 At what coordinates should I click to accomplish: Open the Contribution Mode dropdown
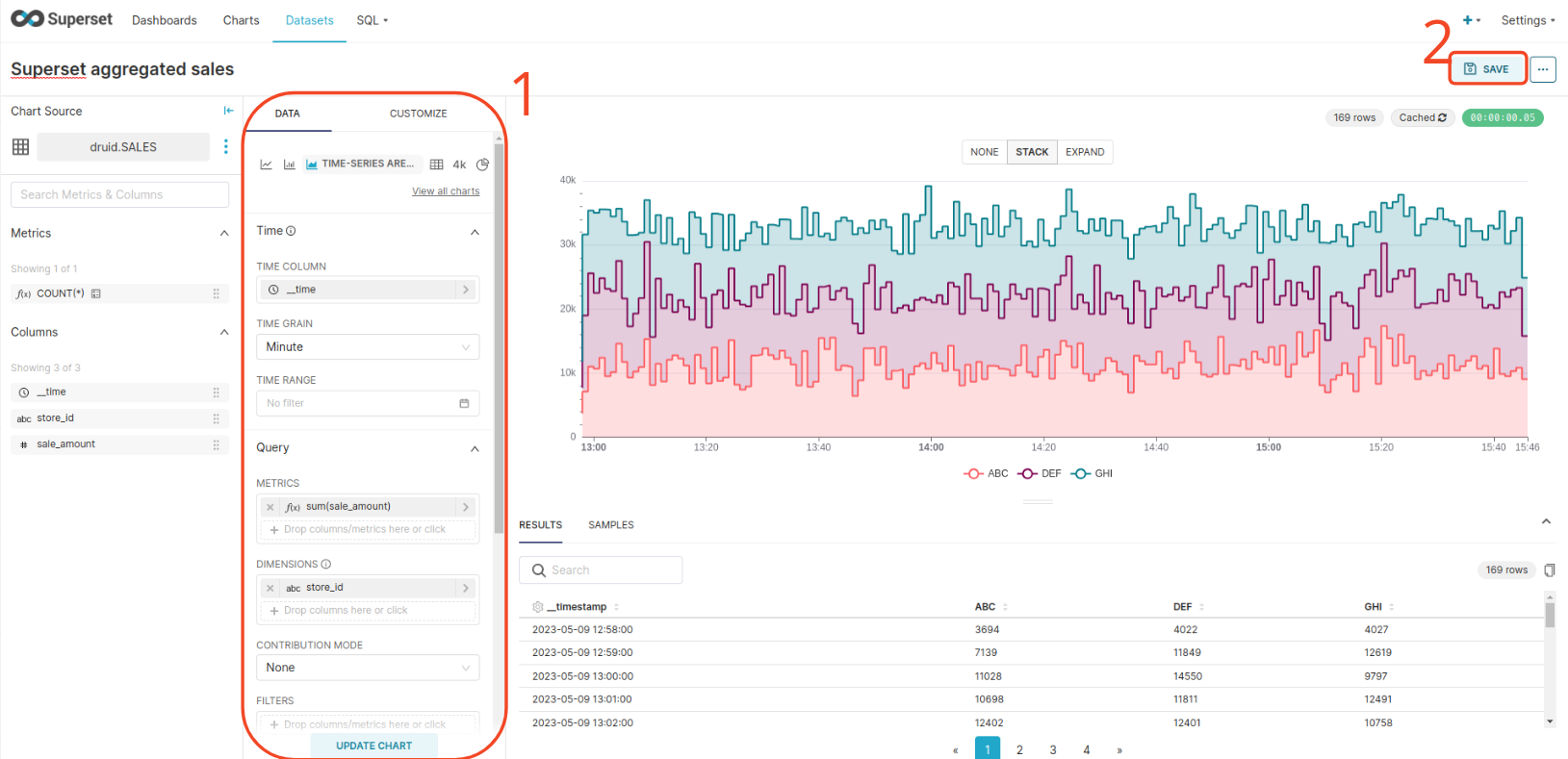click(x=368, y=668)
